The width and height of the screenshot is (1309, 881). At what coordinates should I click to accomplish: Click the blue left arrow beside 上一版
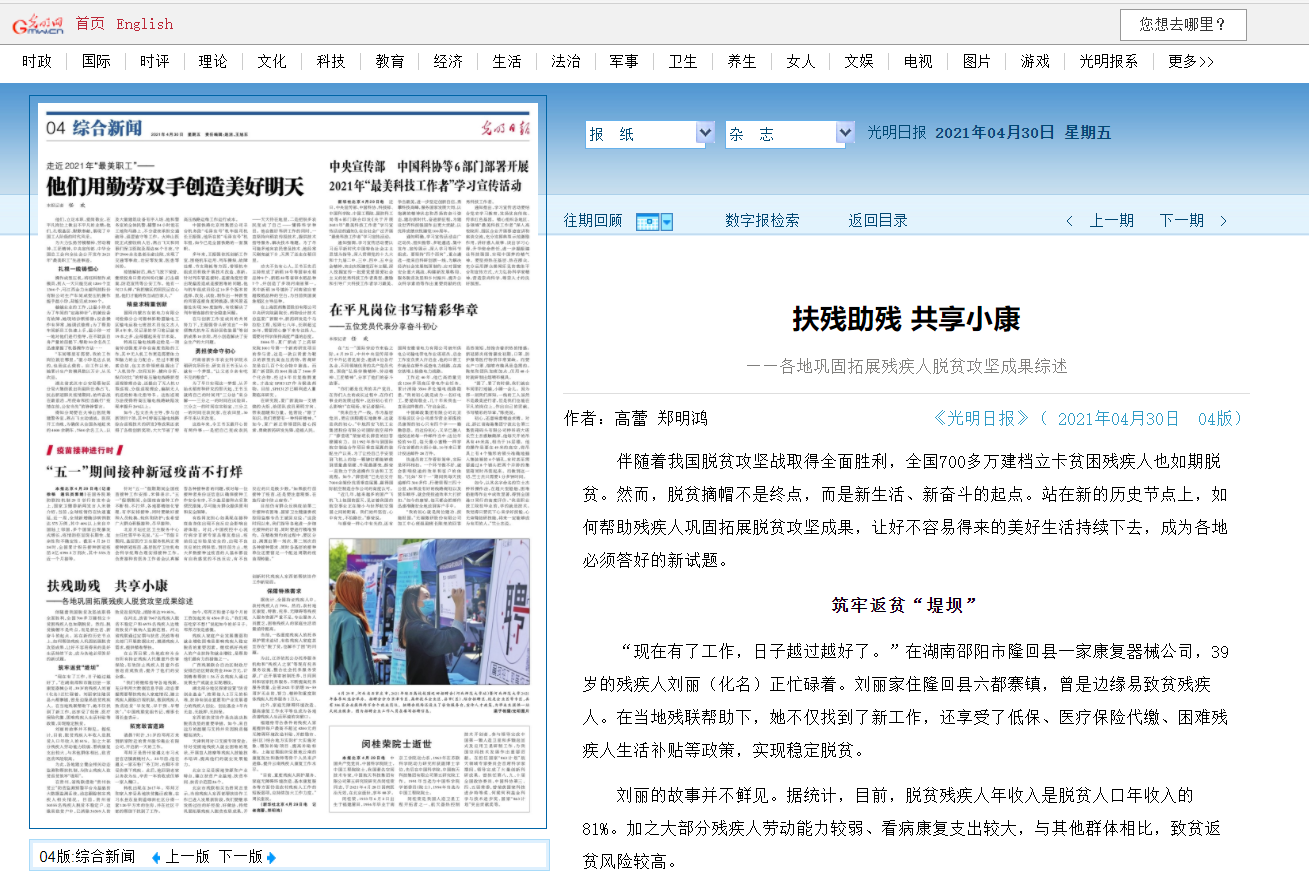click(156, 857)
